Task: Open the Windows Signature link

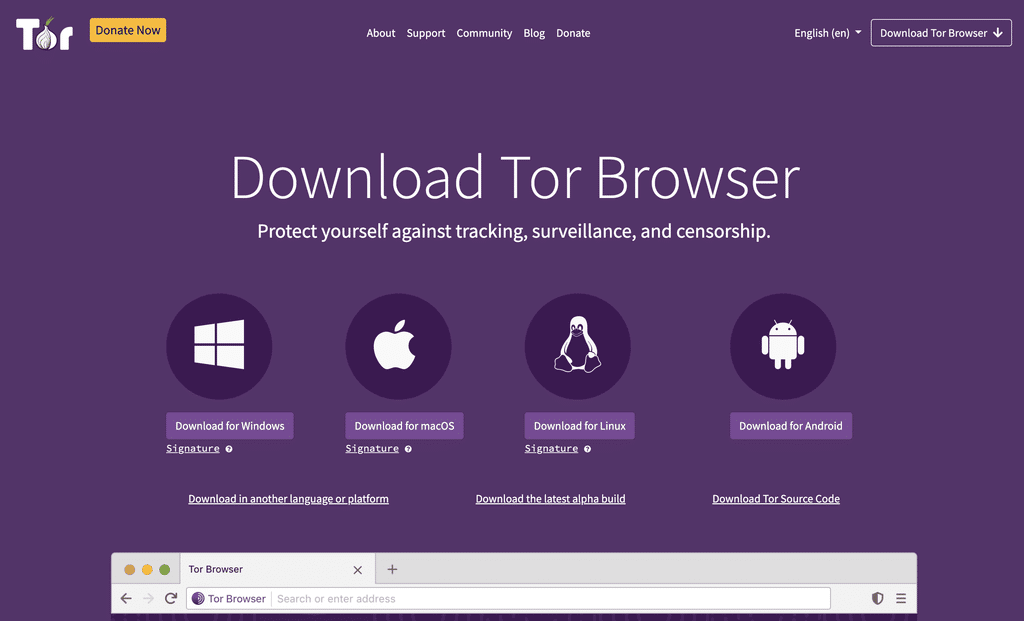Action: tap(193, 449)
